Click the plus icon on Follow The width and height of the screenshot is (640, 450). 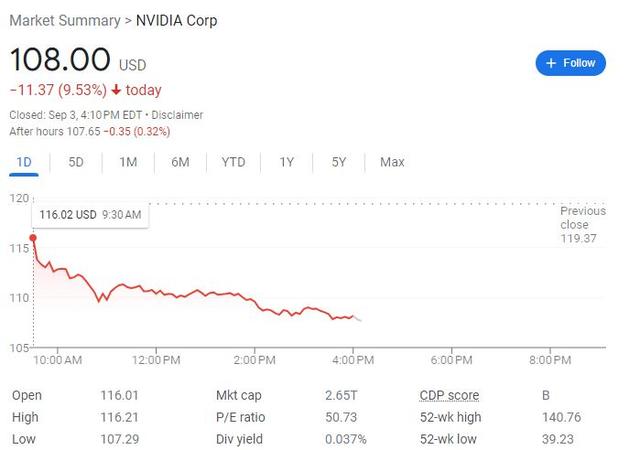pyautogui.click(x=550, y=63)
